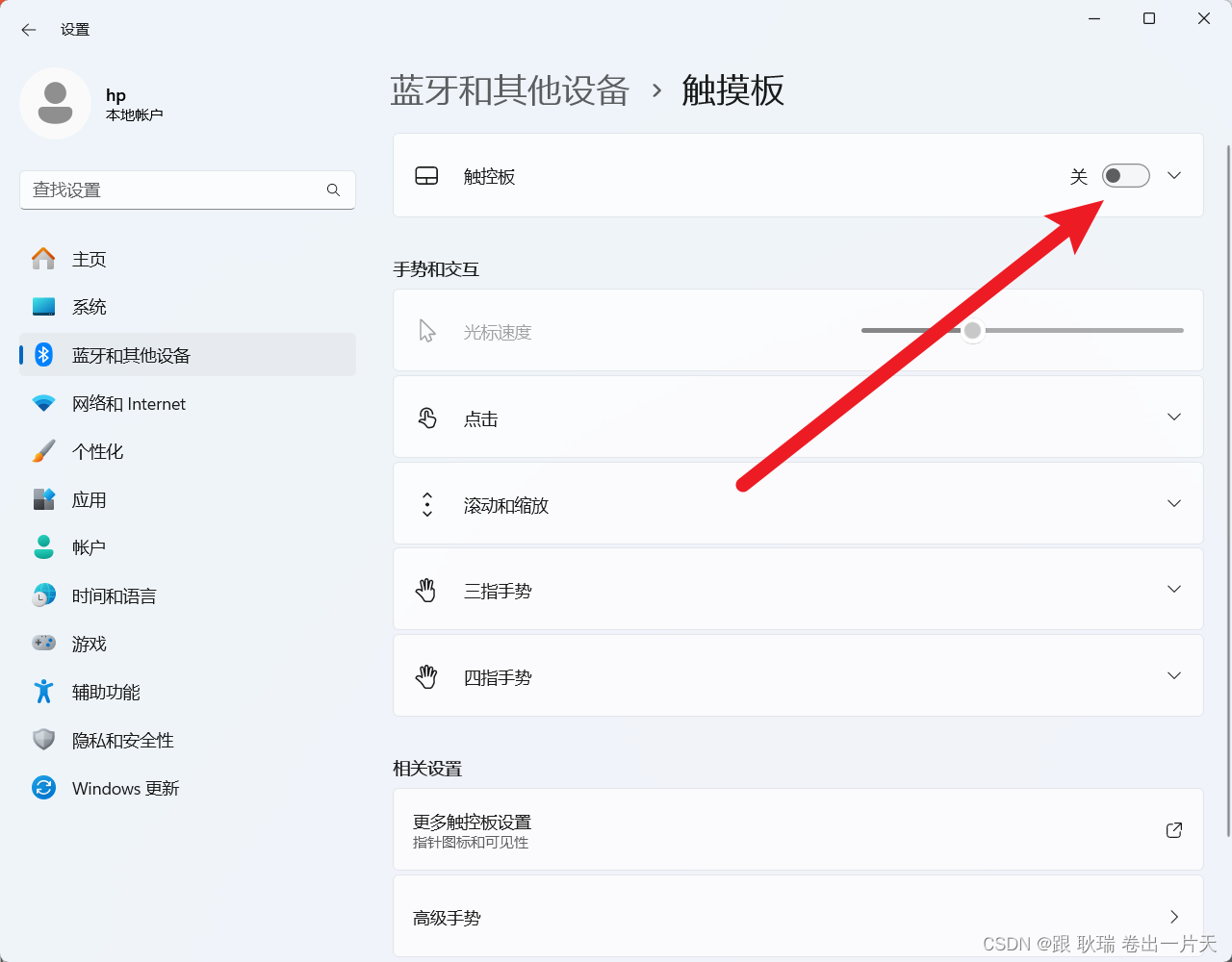Click the back arrow in title bar
This screenshot has width=1232, height=962.
click(x=29, y=30)
